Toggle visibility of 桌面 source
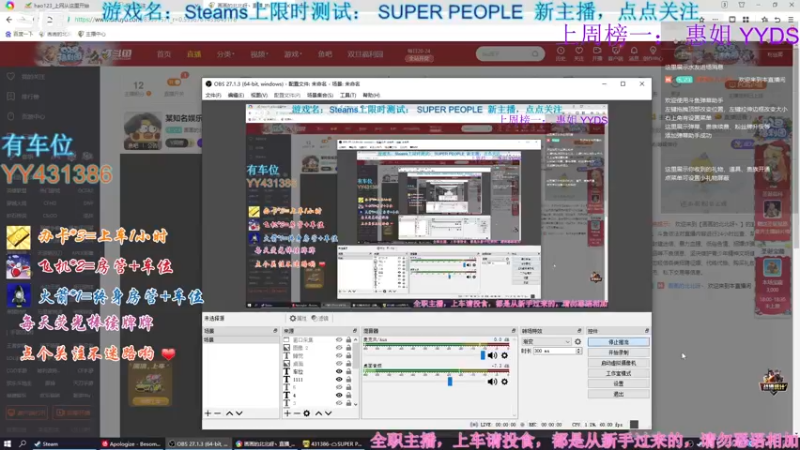Viewport: 800px width, 450px height. pyautogui.click(x=339, y=364)
